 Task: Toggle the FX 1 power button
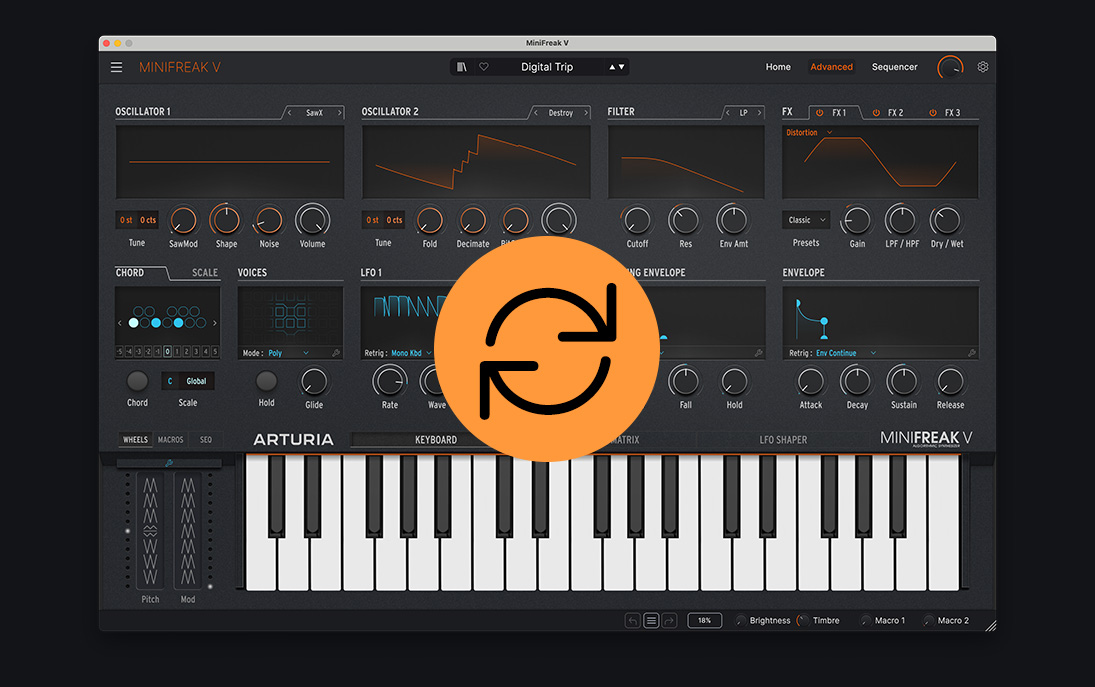(819, 113)
